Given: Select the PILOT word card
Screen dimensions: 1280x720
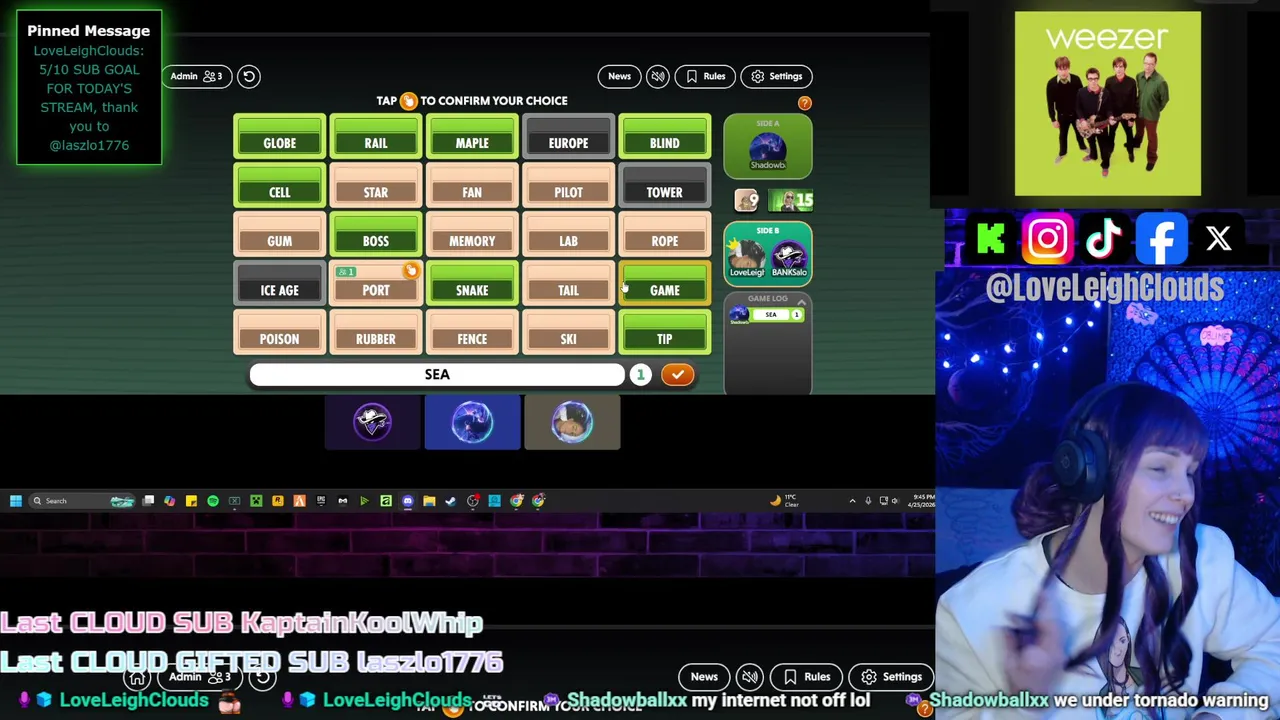Looking at the screenshot, I should coord(568,188).
